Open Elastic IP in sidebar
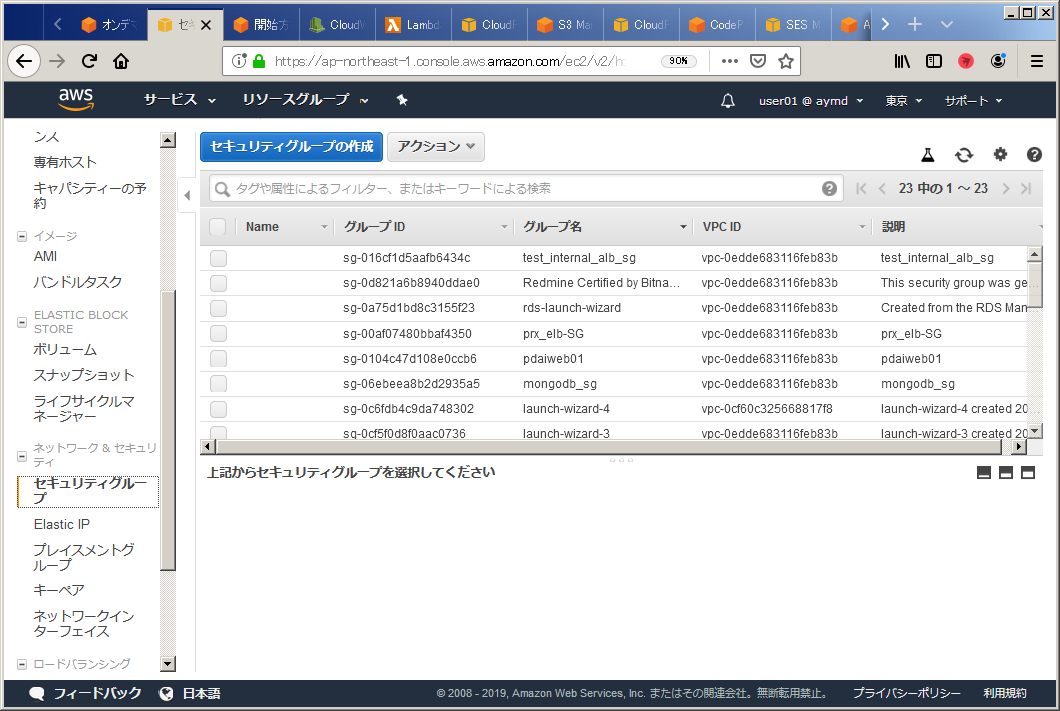 coord(62,524)
